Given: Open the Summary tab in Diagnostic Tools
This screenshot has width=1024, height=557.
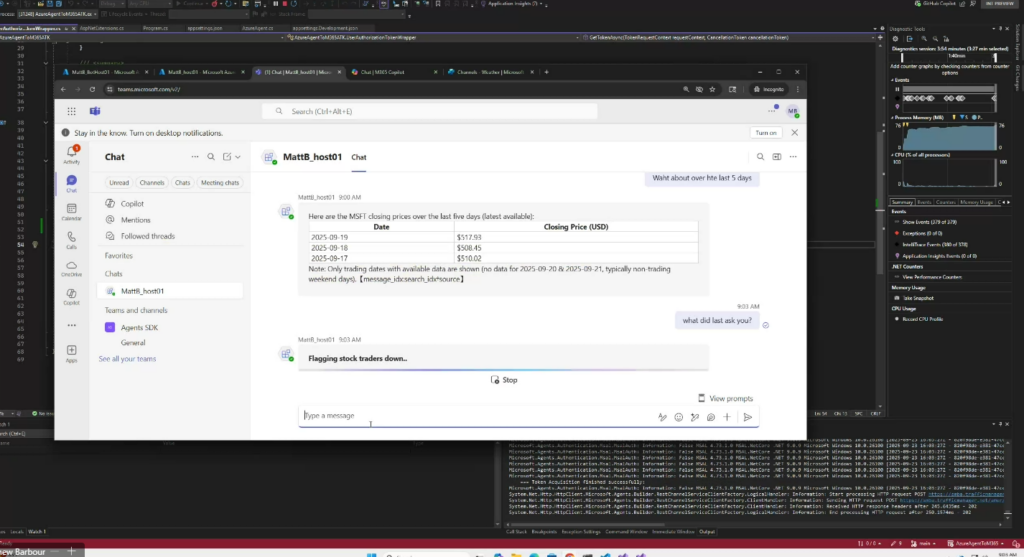Looking at the screenshot, I should (x=902, y=202).
